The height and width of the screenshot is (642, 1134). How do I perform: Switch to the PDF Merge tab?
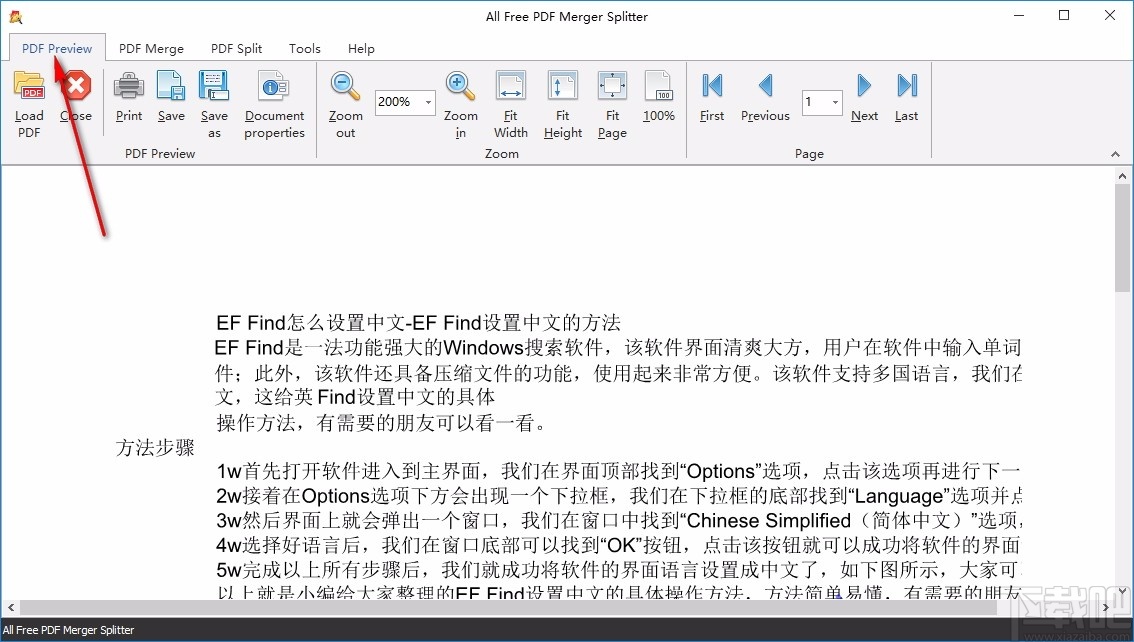[x=151, y=48]
